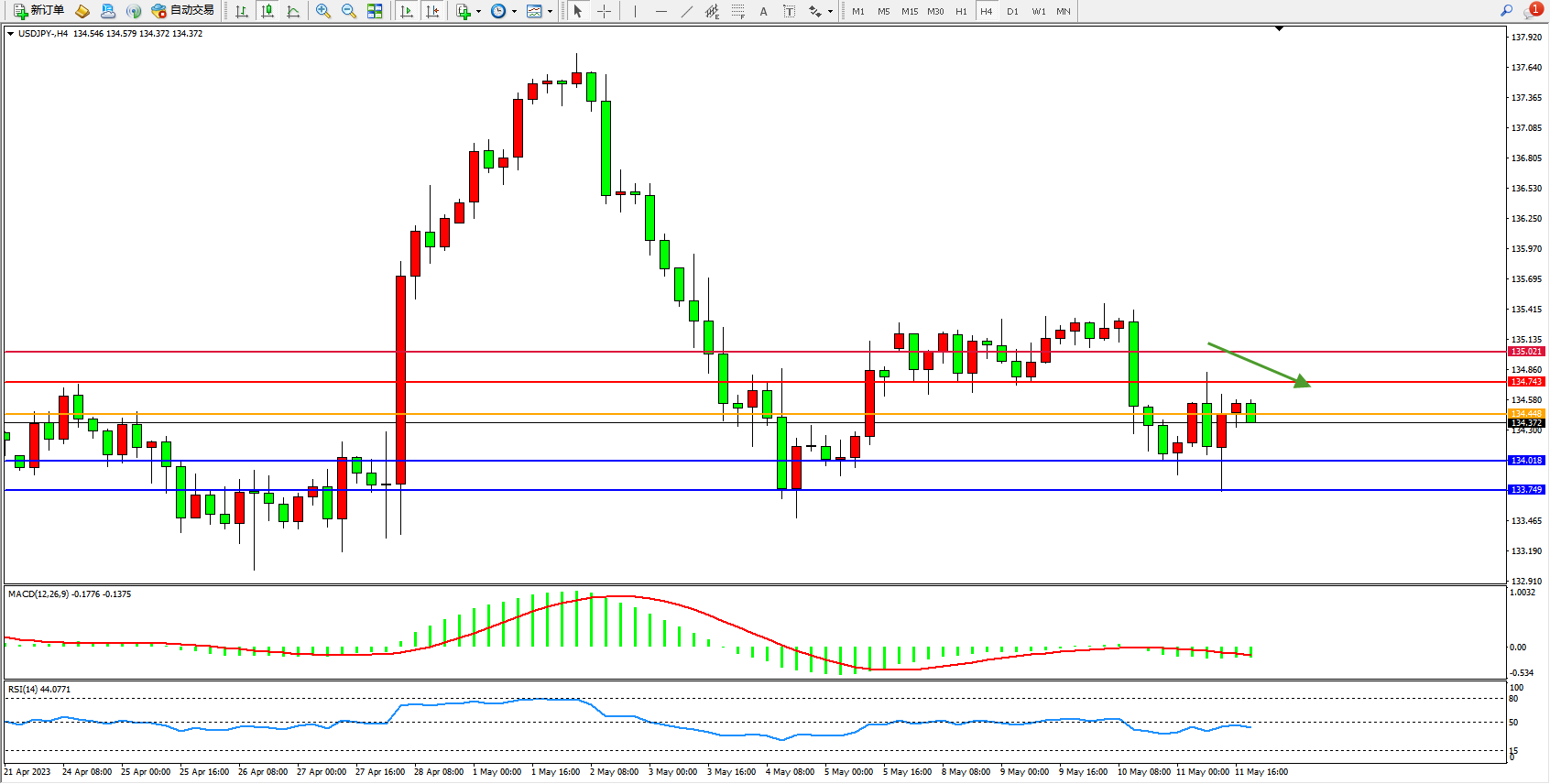Open the templates dropdown arrow
Image resolution: width=1550 pixels, height=784 pixels.
tap(550, 12)
